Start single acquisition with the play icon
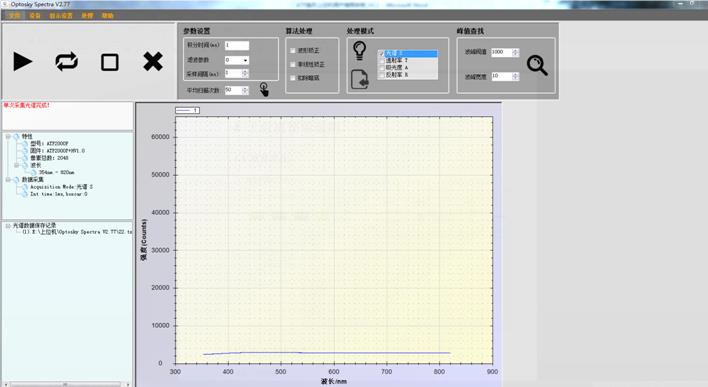This screenshot has height=387, width=708. [x=23, y=61]
